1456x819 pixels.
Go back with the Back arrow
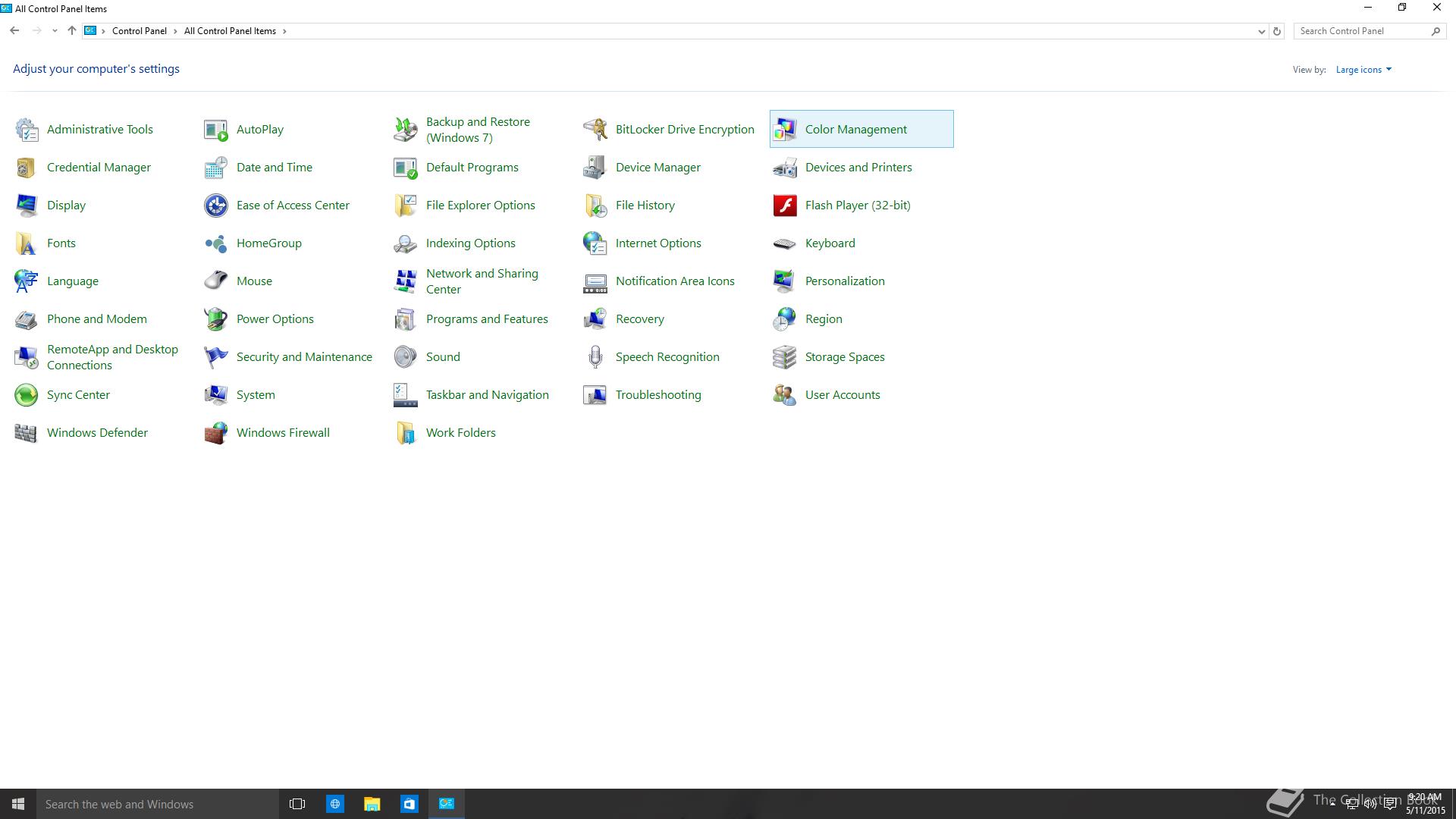[x=14, y=31]
